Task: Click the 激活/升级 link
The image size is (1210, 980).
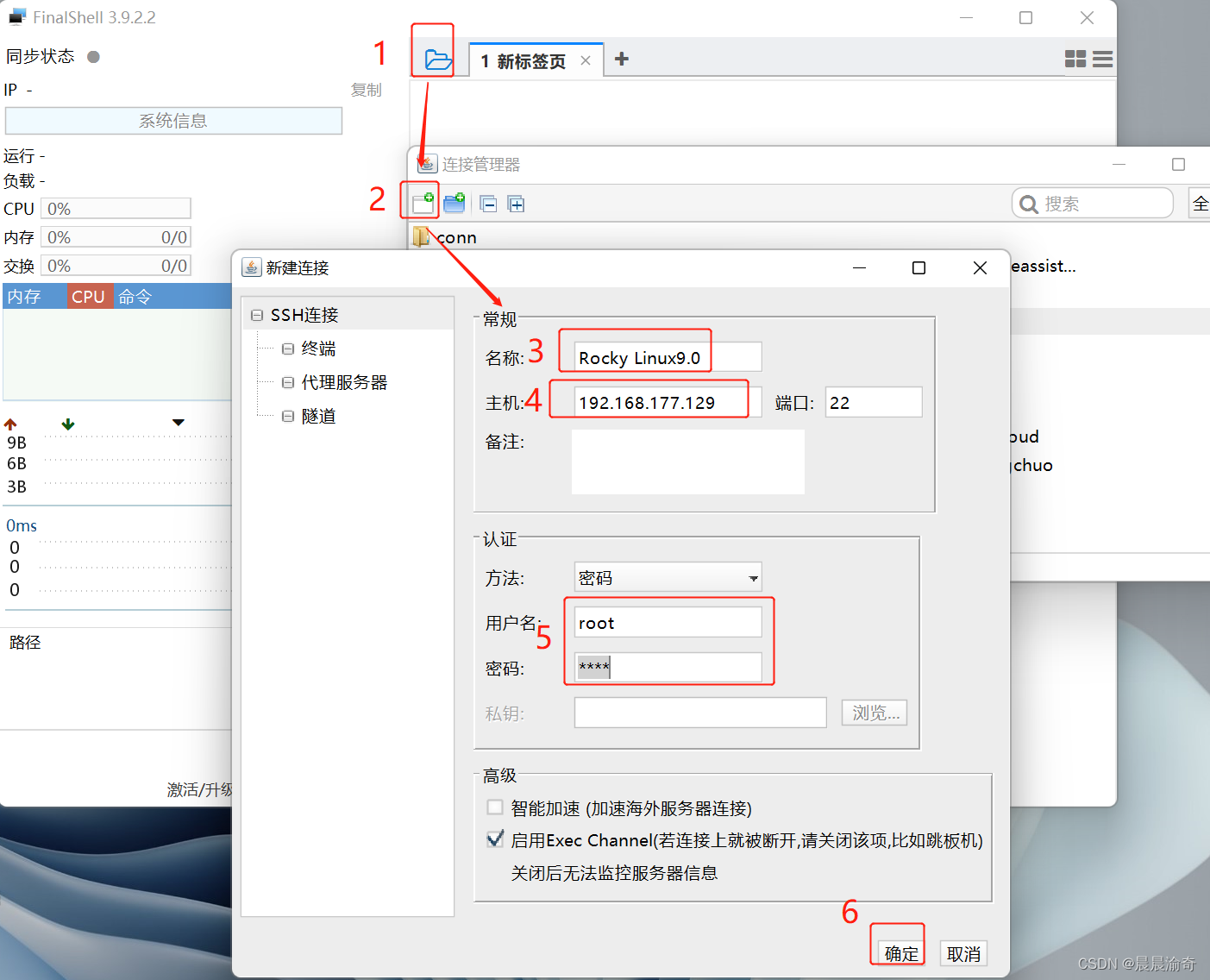Action: coord(200,789)
